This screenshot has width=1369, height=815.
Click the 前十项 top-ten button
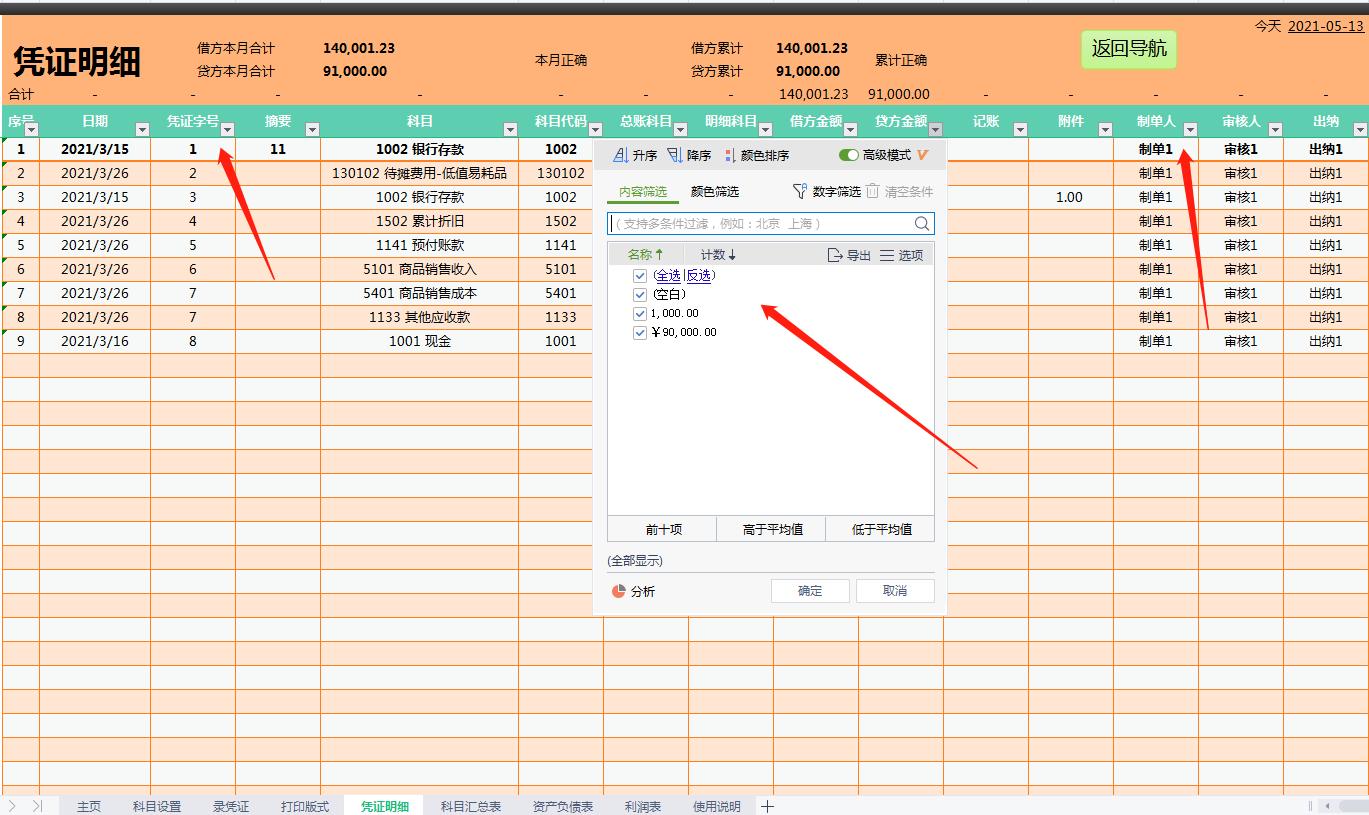663,528
